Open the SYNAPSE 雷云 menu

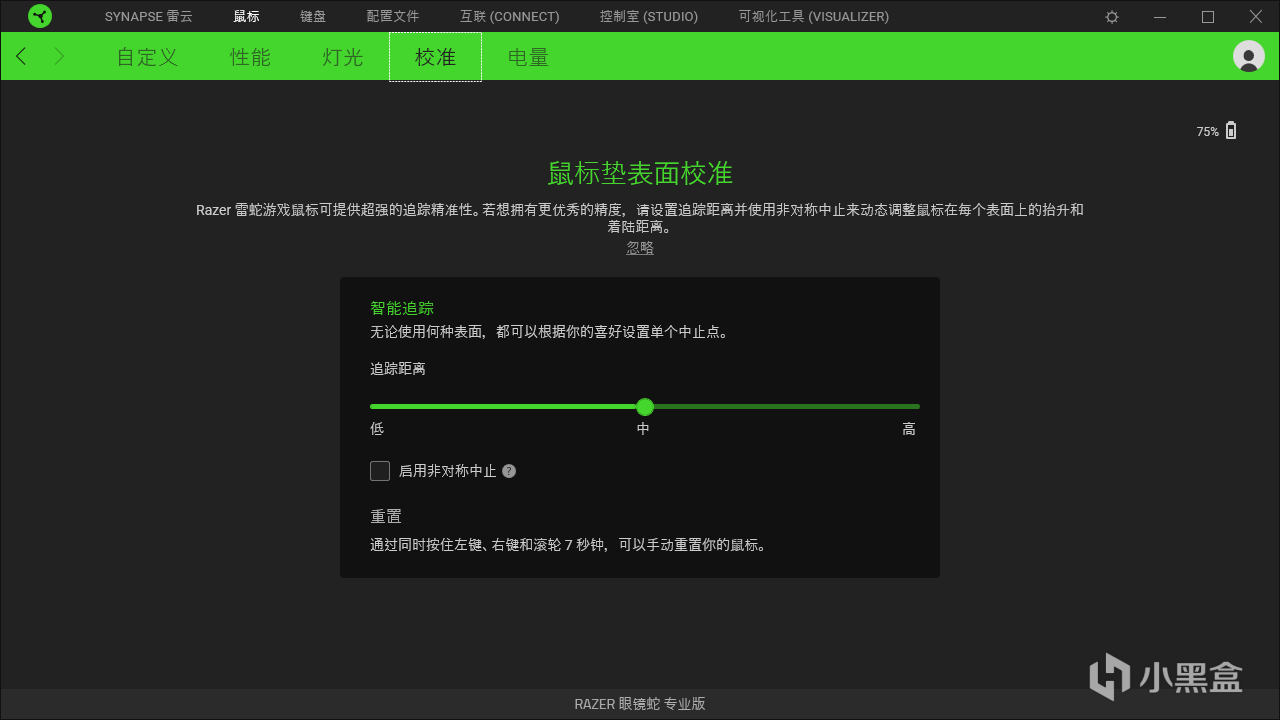149,17
